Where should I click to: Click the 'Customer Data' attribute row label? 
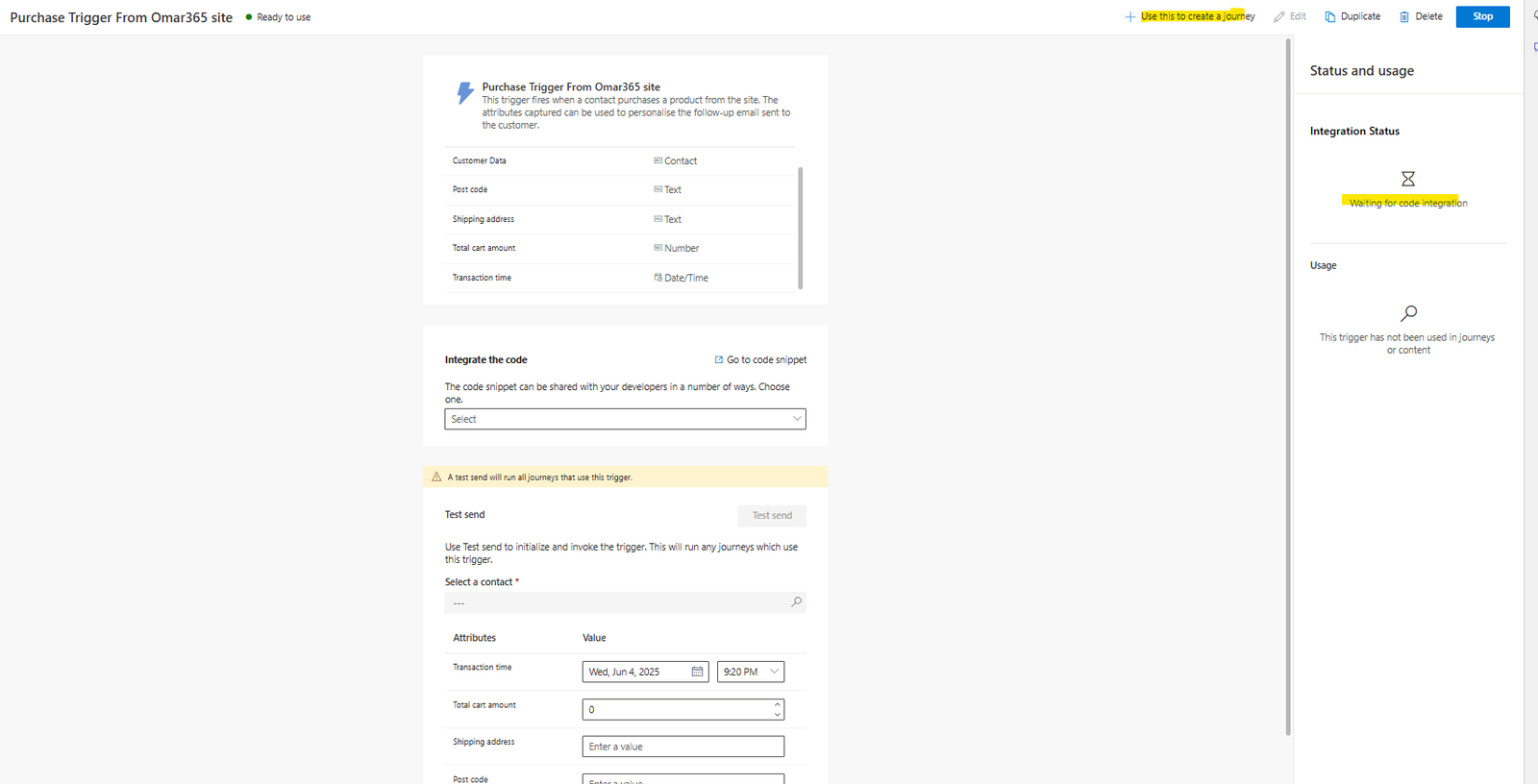tap(479, 160)
